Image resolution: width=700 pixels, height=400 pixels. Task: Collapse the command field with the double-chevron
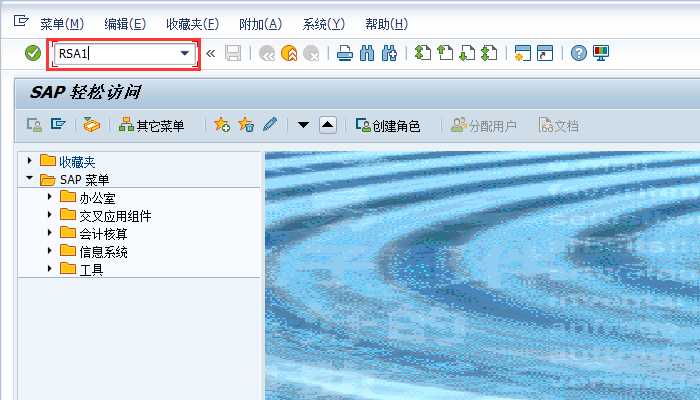pyautogui.click(x=211, y=54)
